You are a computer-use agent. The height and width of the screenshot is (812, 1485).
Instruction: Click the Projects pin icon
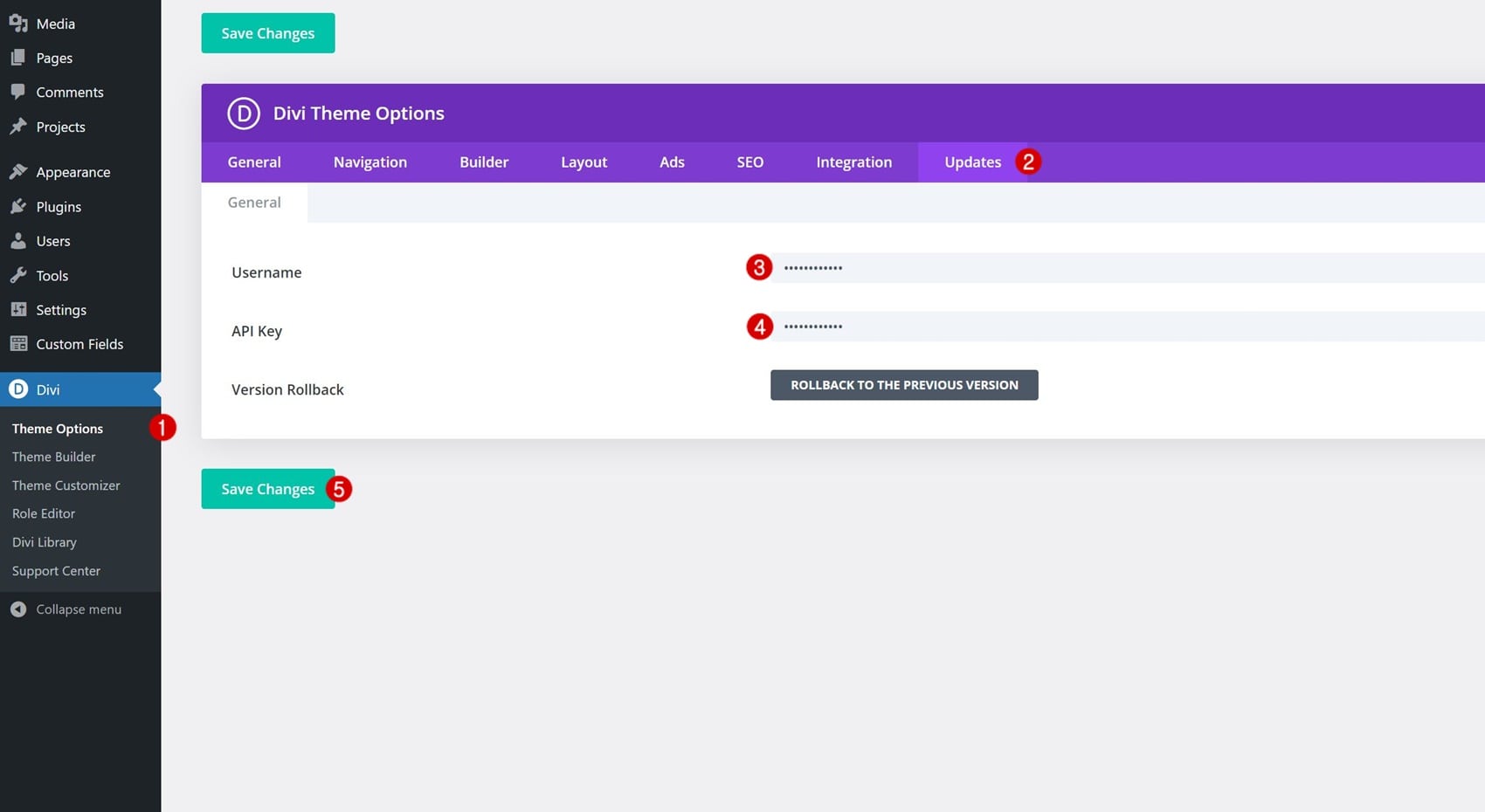pos(18,127)
